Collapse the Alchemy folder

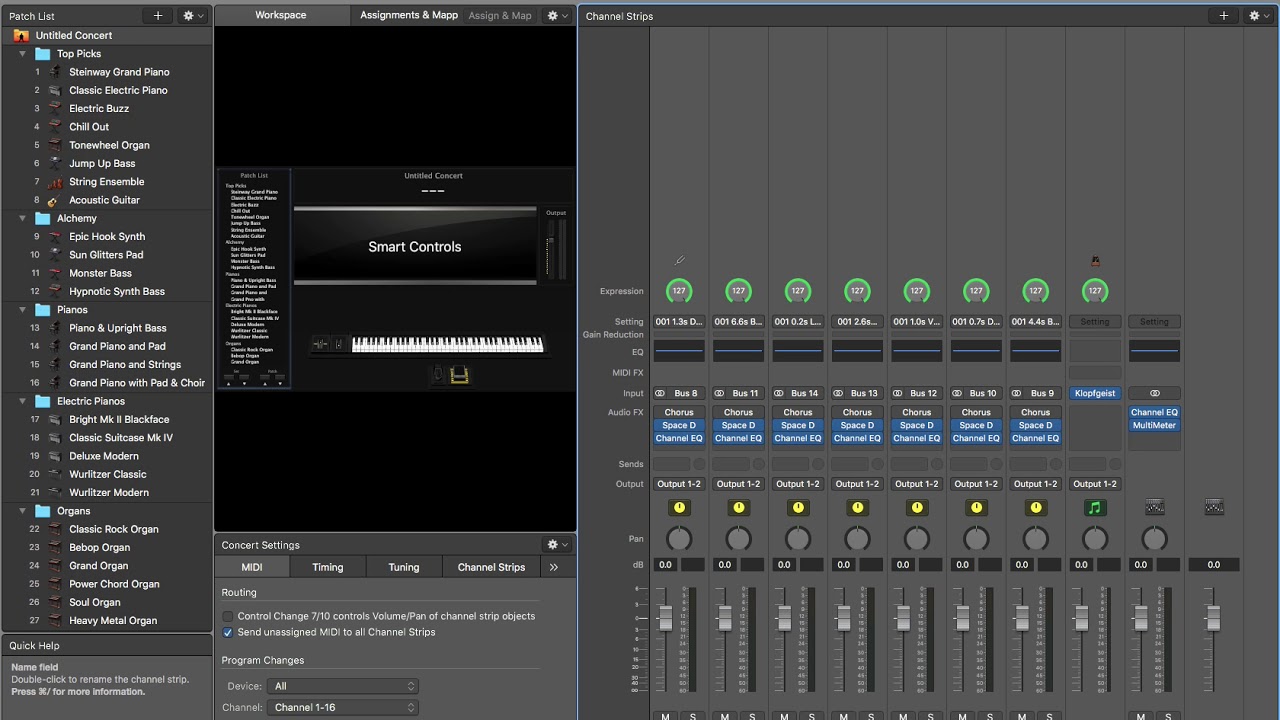[22, 218]
